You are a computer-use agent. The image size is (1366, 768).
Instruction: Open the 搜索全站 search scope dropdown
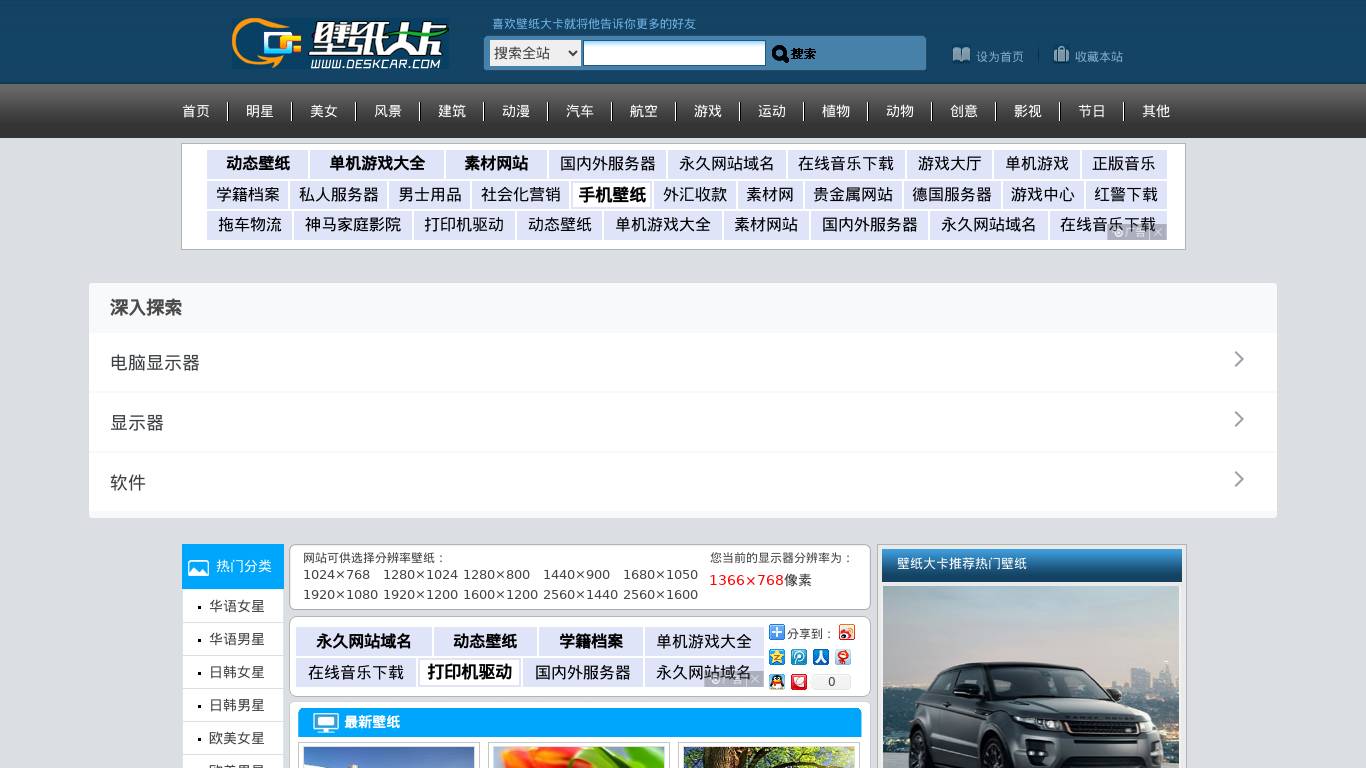click(534, 53)
